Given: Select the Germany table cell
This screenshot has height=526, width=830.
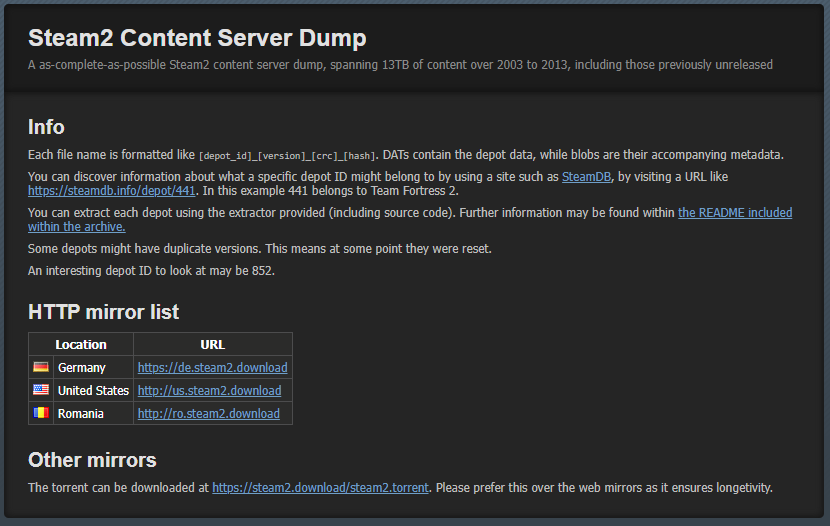Looking at the screenshot, I should (93, 367).
